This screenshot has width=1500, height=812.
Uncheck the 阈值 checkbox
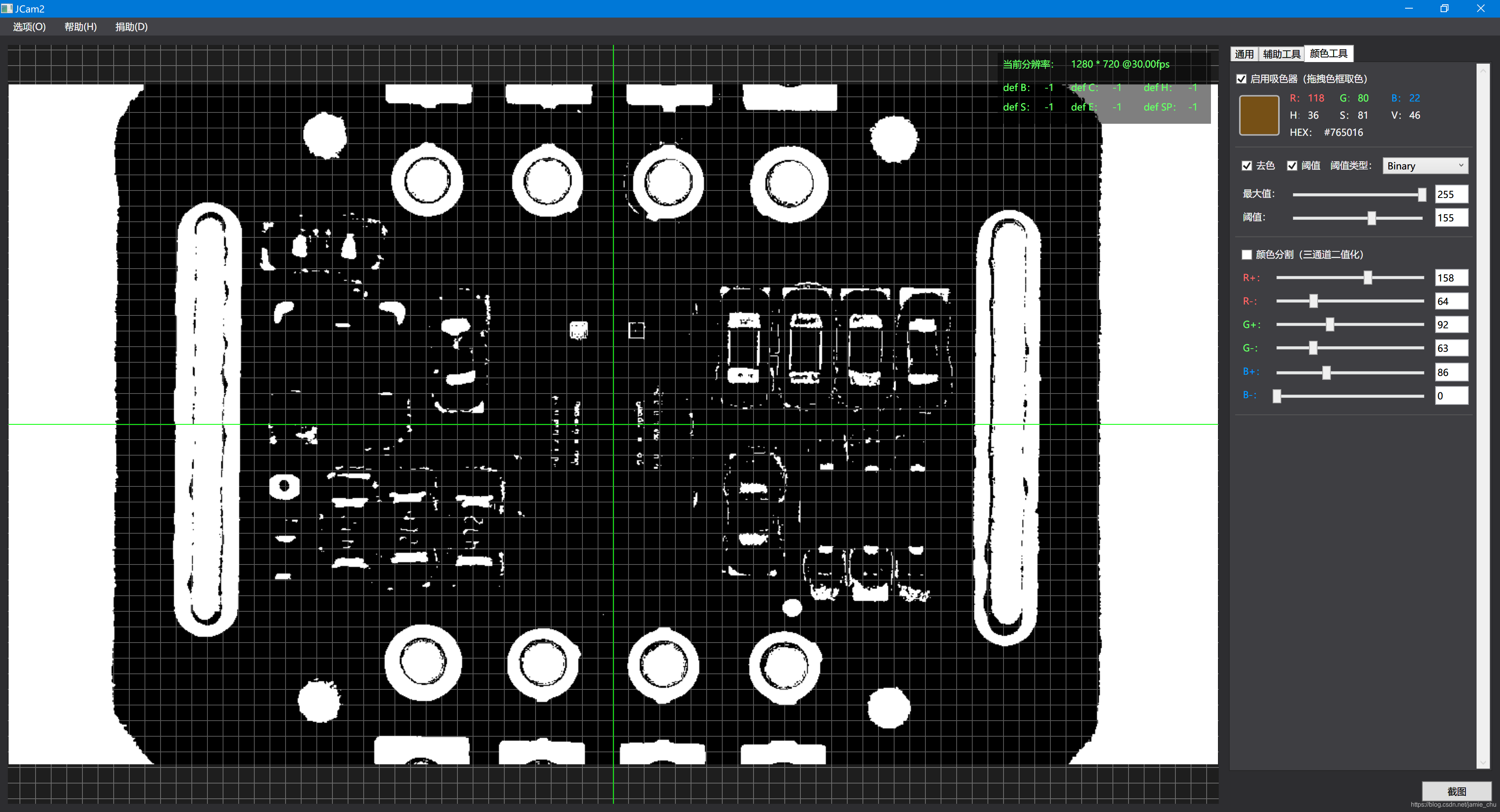(x=1292, y=166)
